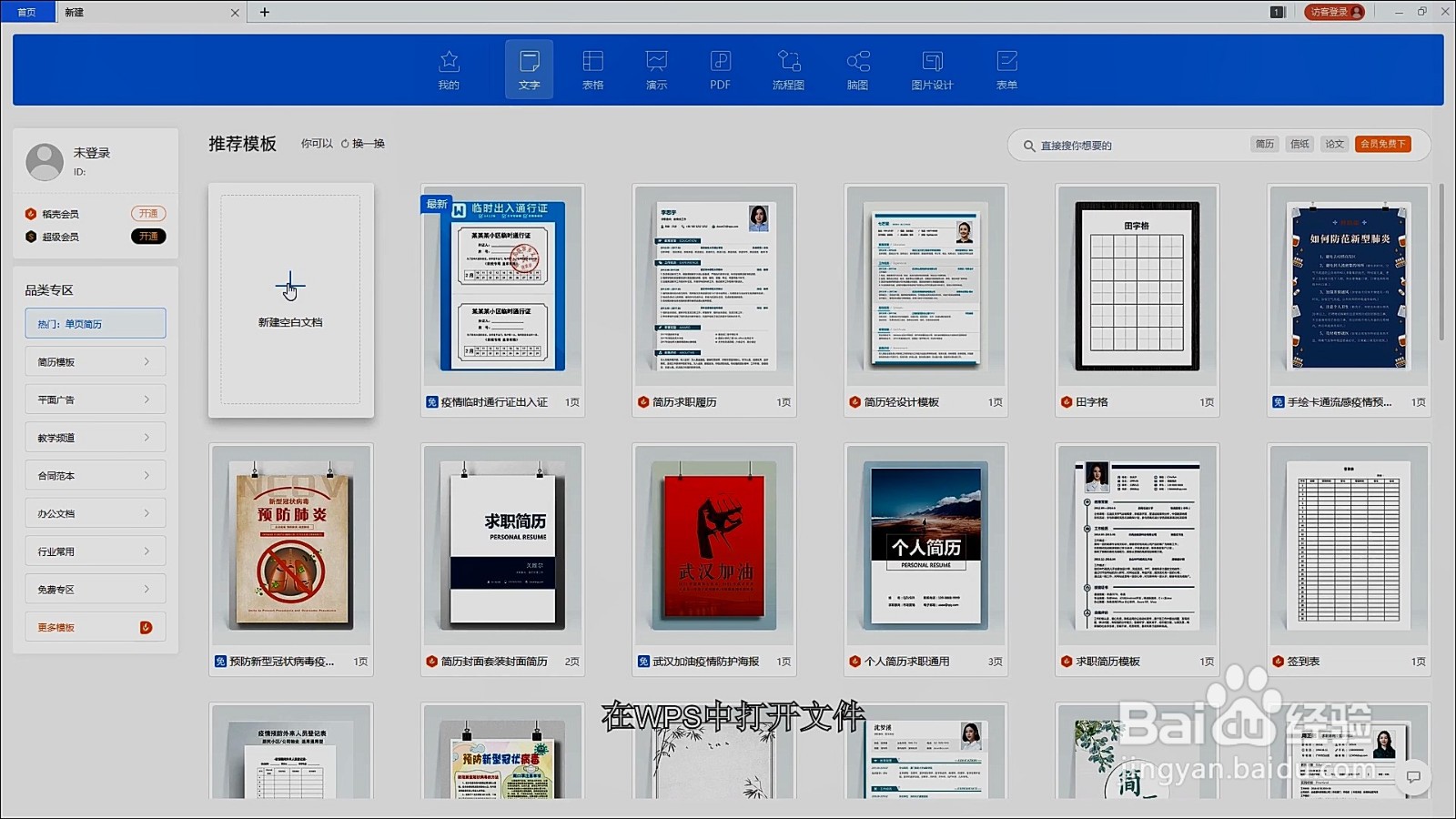Open the customer service chat icon
Image resolution: width=1456 pixels, height=819 pixels.
[1415, 778]
